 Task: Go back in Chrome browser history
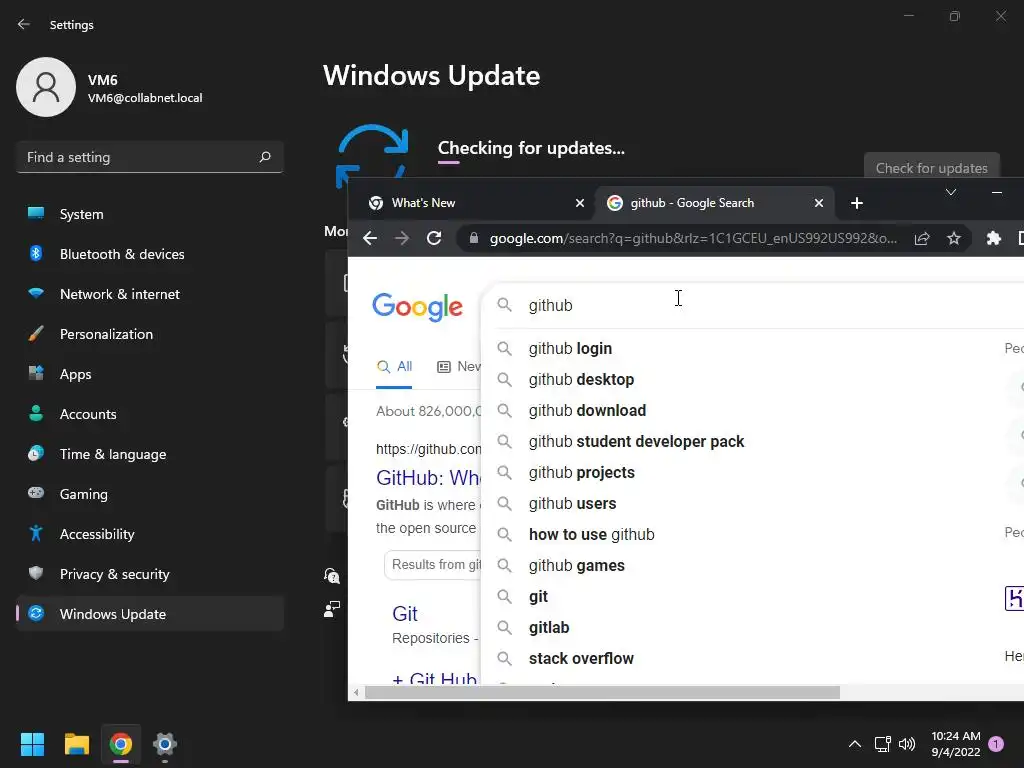pyautogui.click(x=370, y=238)
